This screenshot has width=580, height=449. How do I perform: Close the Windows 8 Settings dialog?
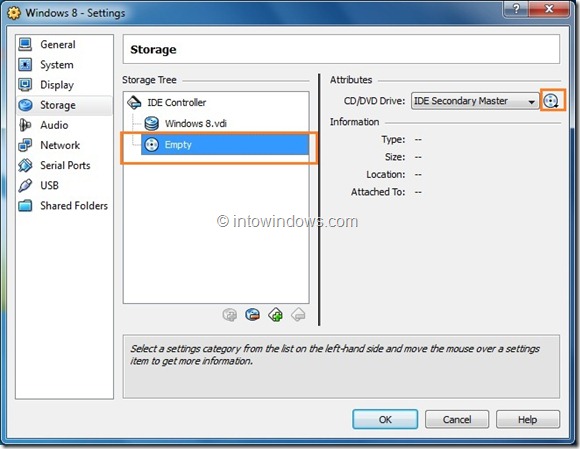(x=549, y=9)
